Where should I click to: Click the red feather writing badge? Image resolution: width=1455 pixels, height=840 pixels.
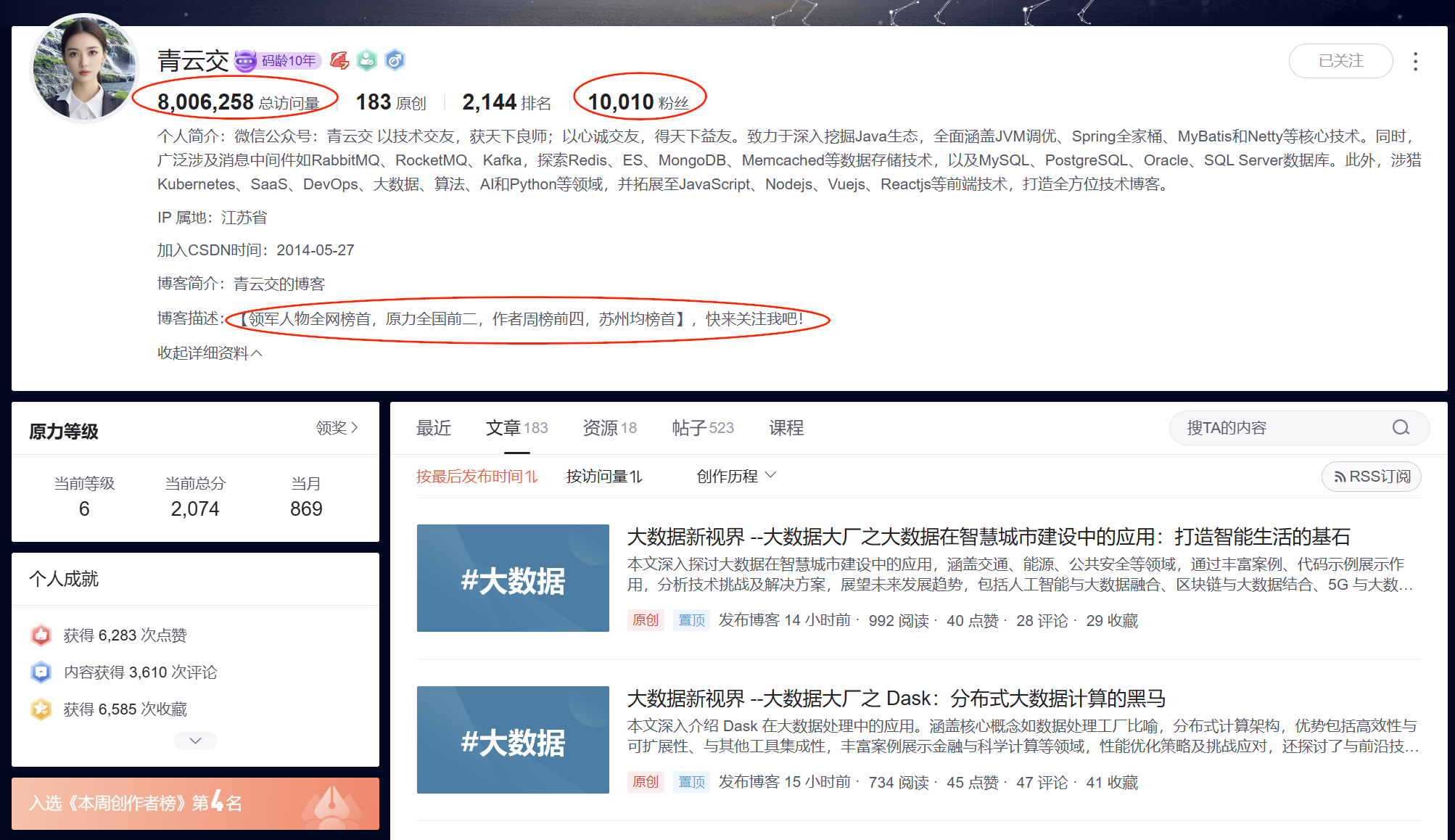[x=339, y=60]
